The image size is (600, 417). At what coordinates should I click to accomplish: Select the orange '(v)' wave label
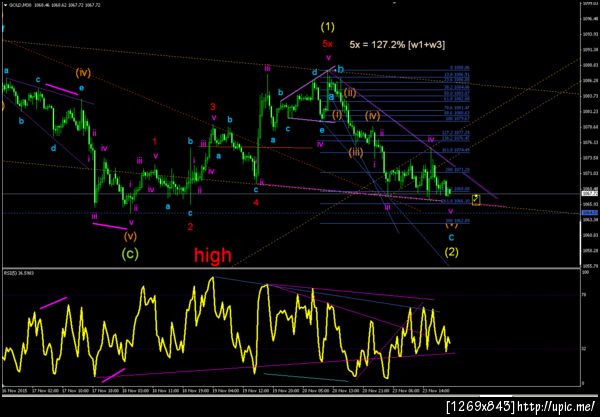(130, 236)
